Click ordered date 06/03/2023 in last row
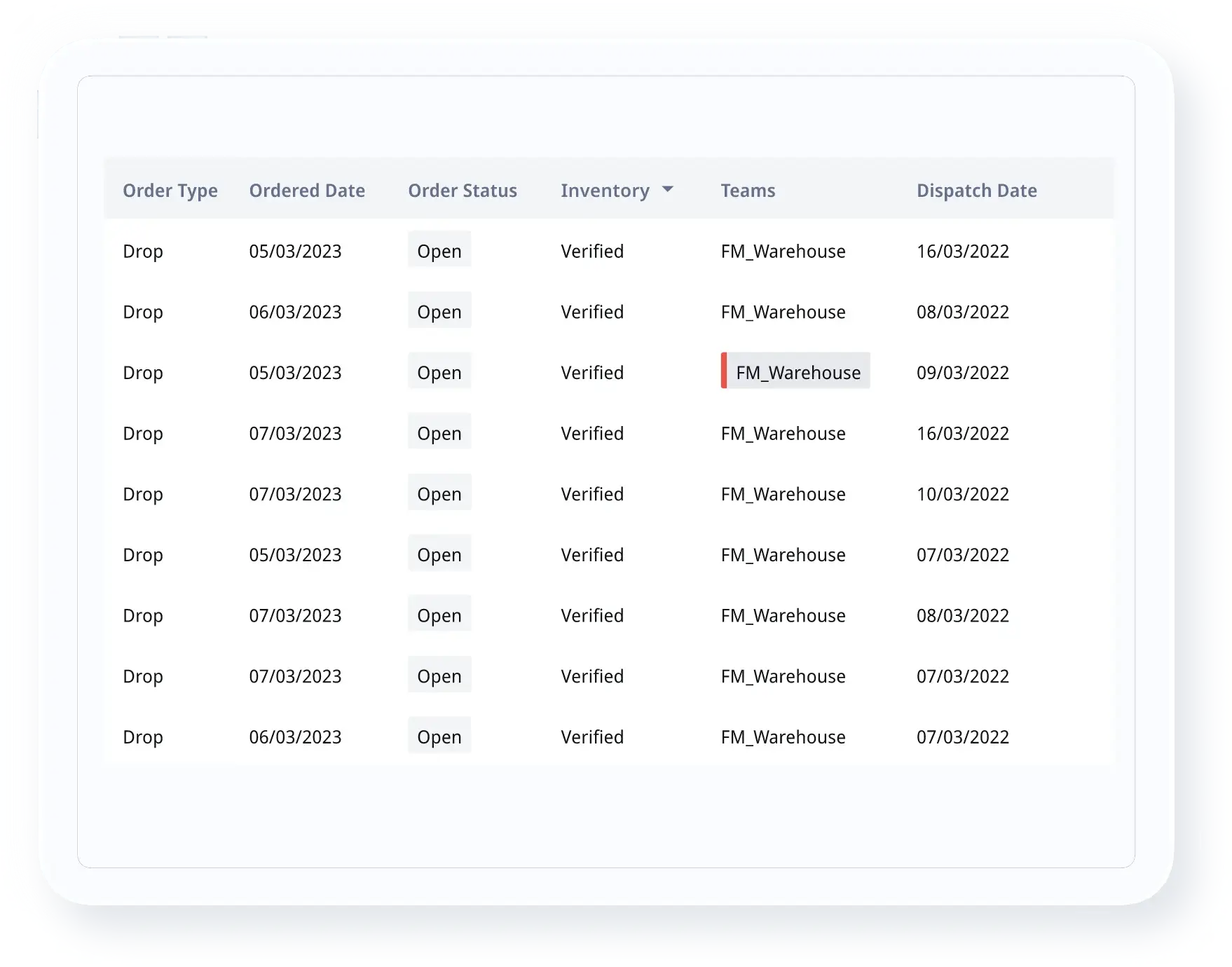This screenshot has height=967, width=1232. (295, 736)
